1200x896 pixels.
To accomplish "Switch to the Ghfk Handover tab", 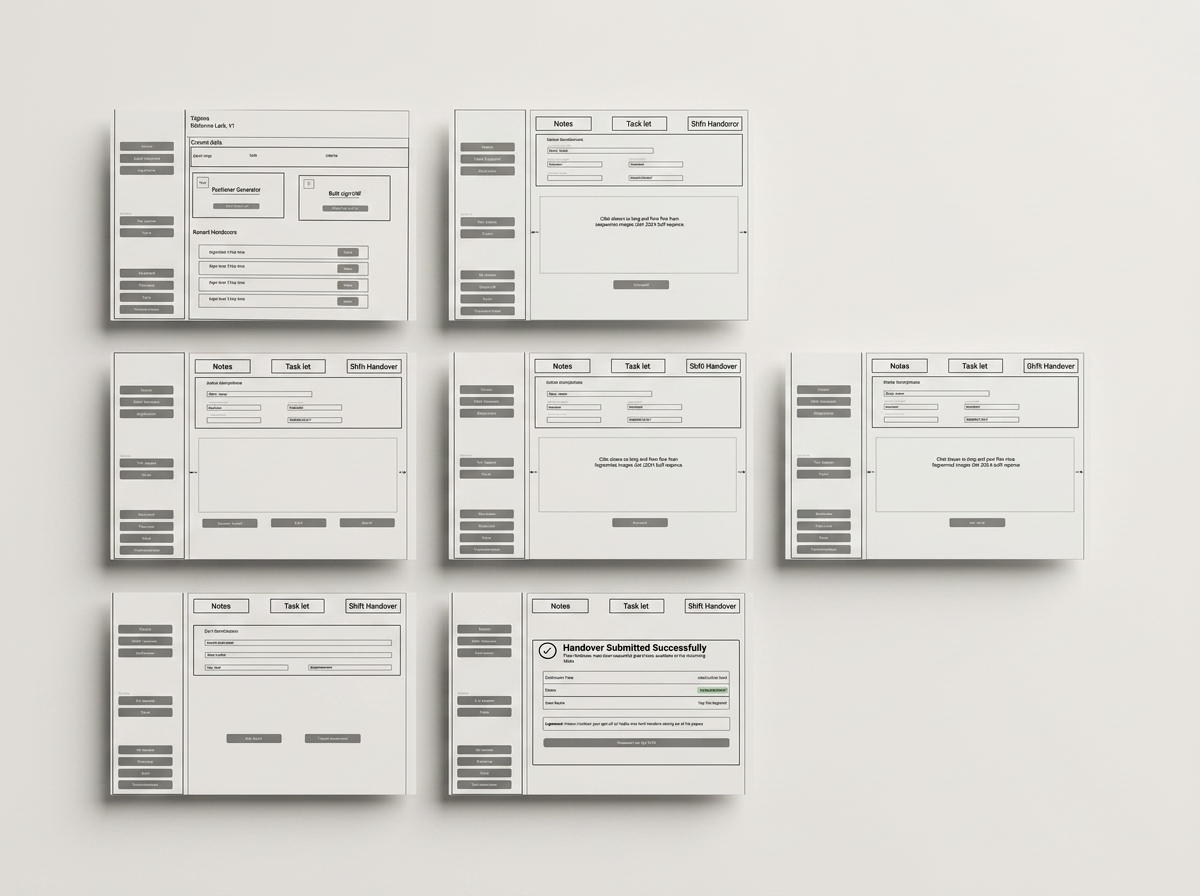I will pyautogui.click(x=1051, y=366).
